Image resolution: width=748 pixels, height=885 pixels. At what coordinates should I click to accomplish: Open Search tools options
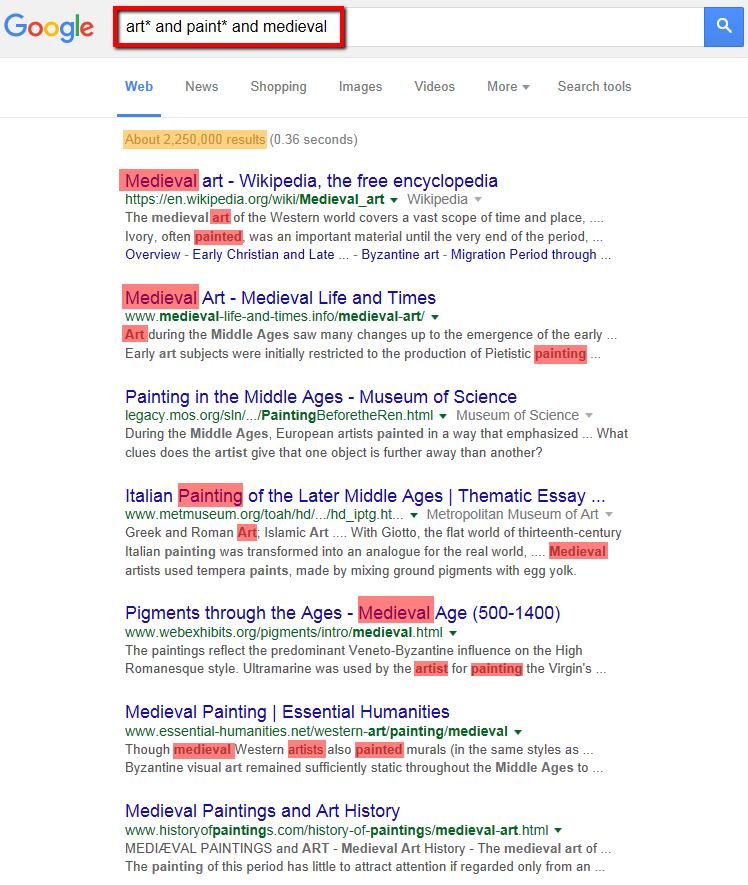(x=594, y=86)
